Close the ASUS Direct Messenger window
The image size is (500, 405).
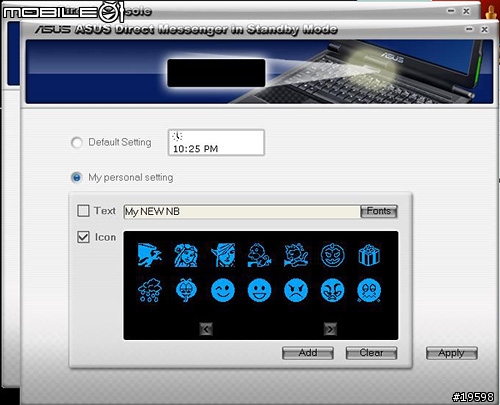click(x=485, y=29)
